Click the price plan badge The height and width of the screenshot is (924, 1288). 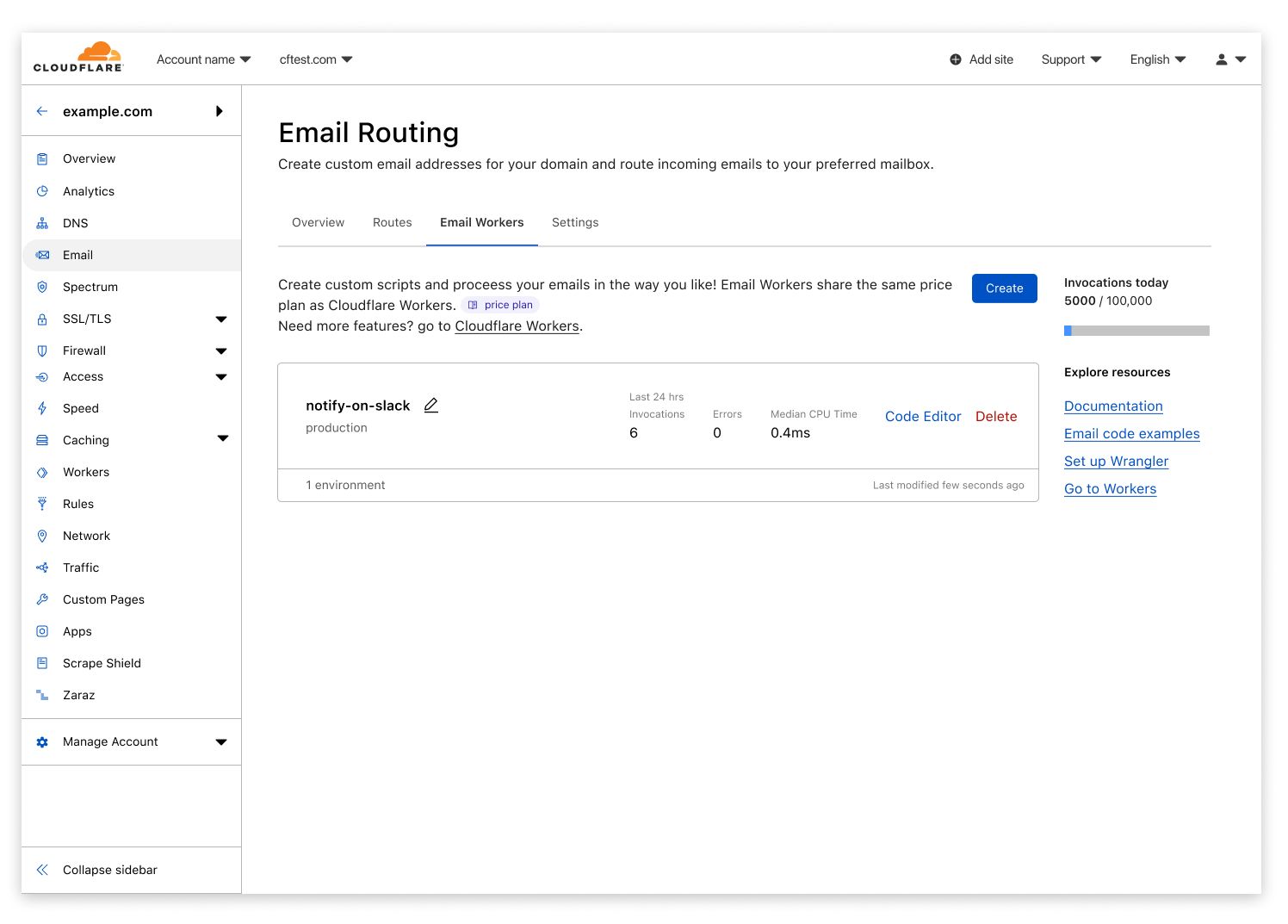[500, 305]
